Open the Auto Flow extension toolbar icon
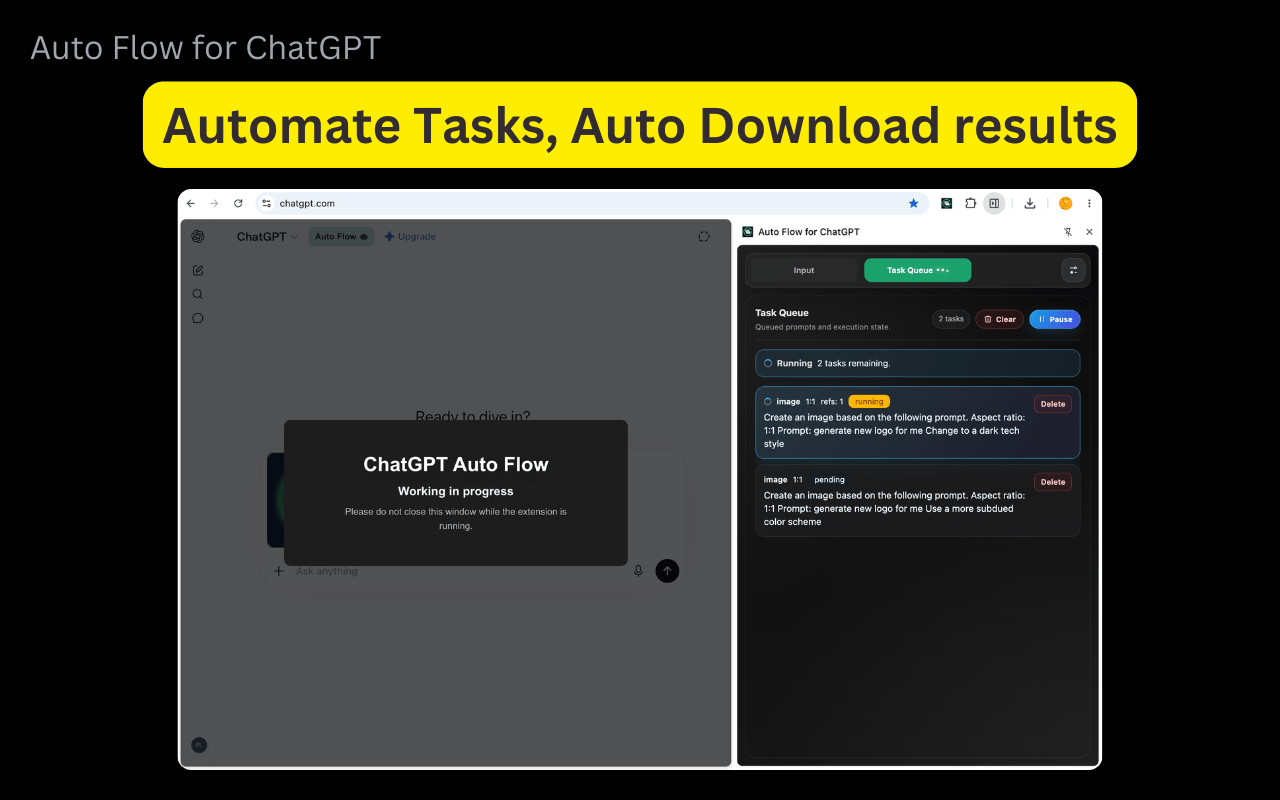Image resolution: width=1280 pixels, height=800 pixels. (x=946, y=203)
